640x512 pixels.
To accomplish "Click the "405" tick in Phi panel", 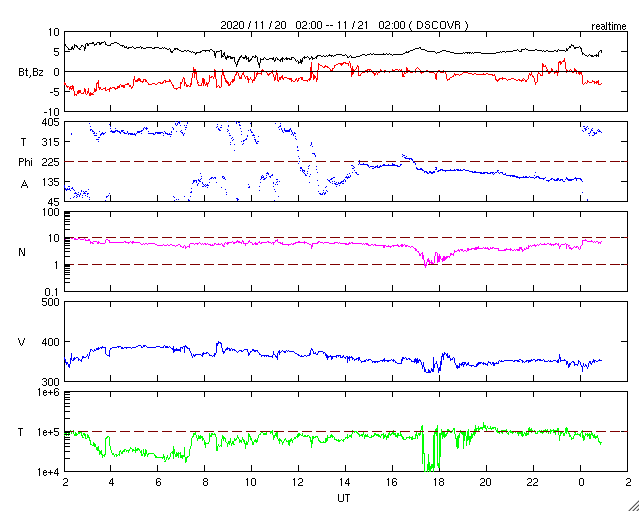I will coord(52,122).
